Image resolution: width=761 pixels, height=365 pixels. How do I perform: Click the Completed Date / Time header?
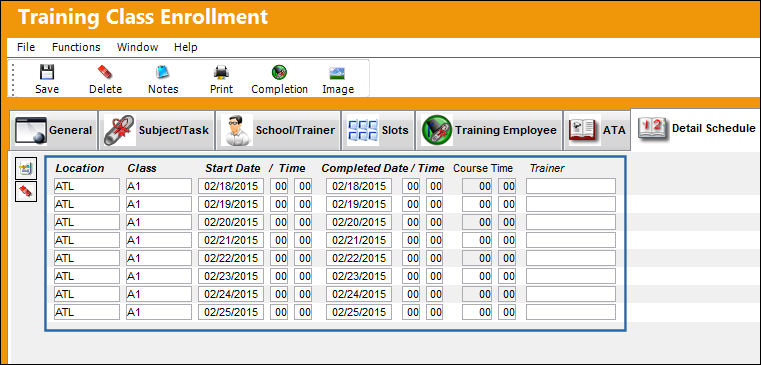tap(383, 168)
